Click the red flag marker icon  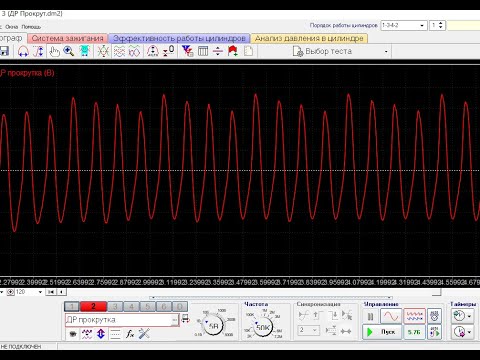tap(233, 51)
